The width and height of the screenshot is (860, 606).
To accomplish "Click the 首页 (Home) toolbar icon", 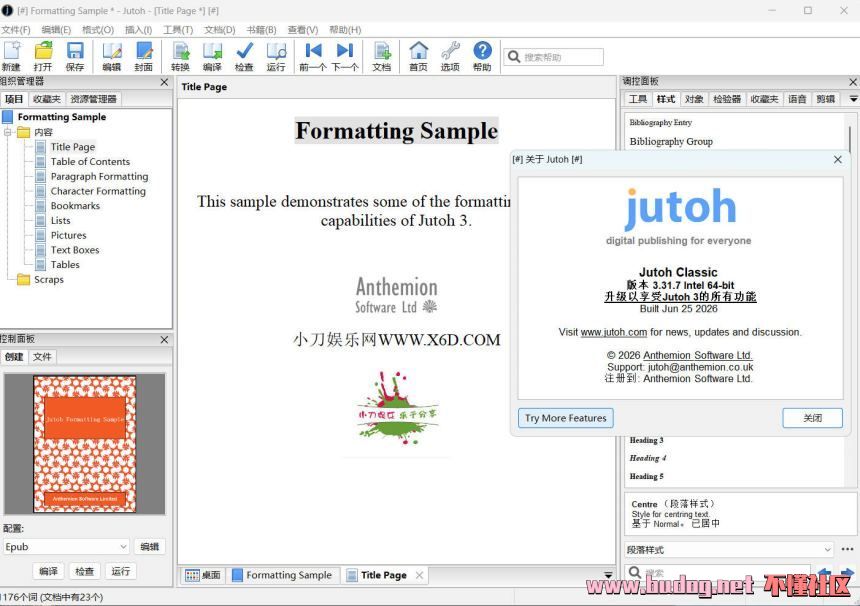I will click(418, 56).
